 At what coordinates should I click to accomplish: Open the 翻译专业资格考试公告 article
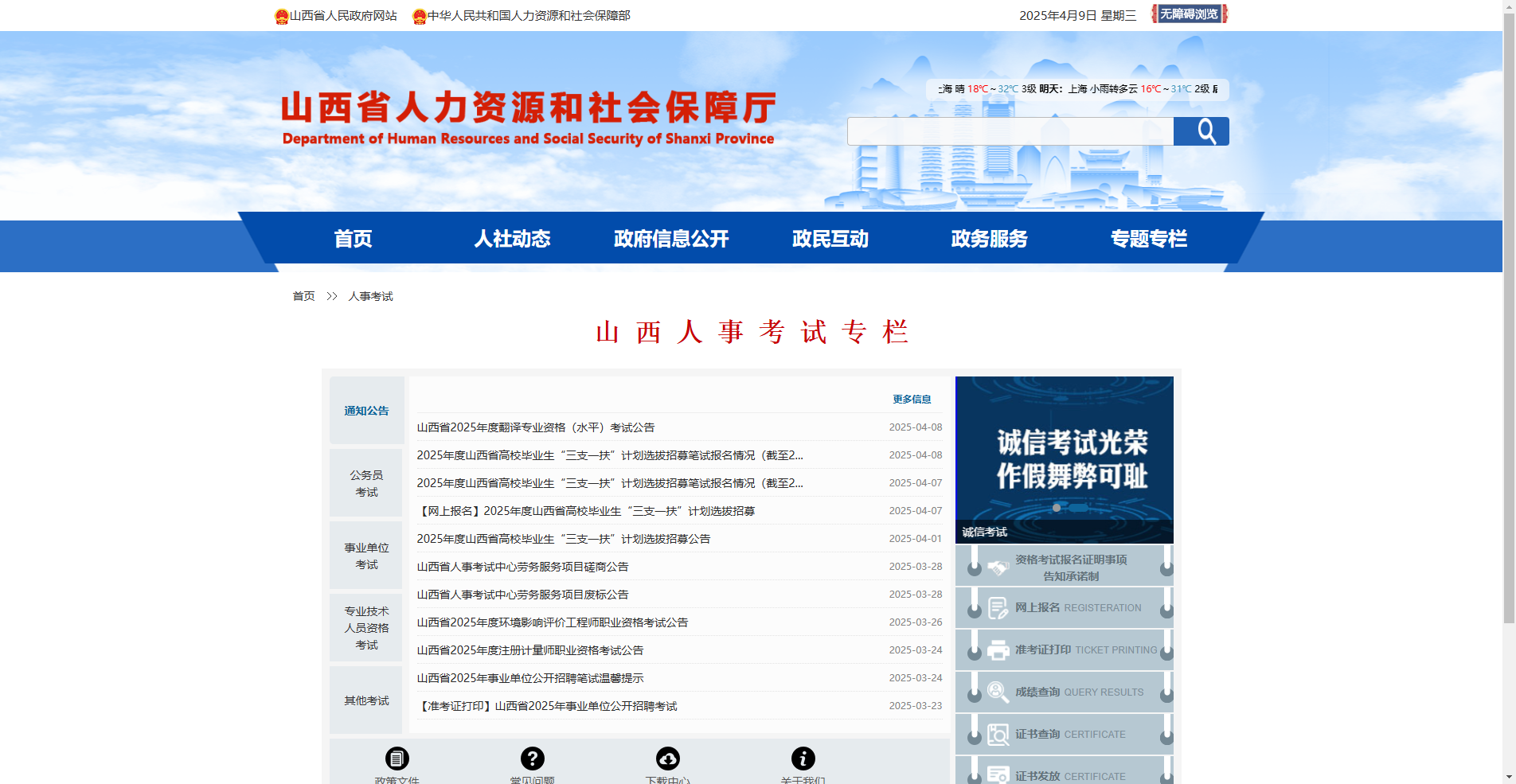[537, 427]
